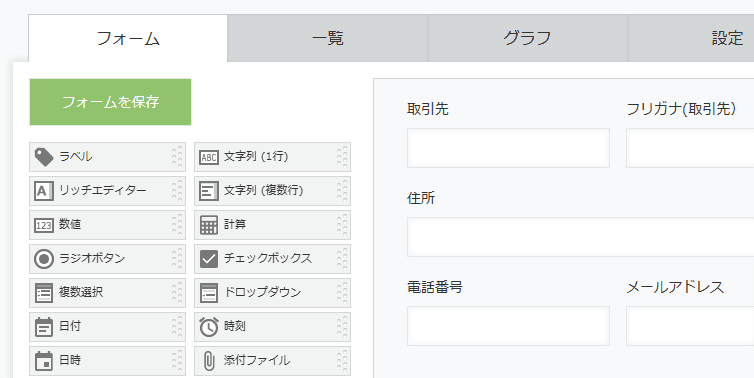Select the 数値 item text

(x=70, y=225)
